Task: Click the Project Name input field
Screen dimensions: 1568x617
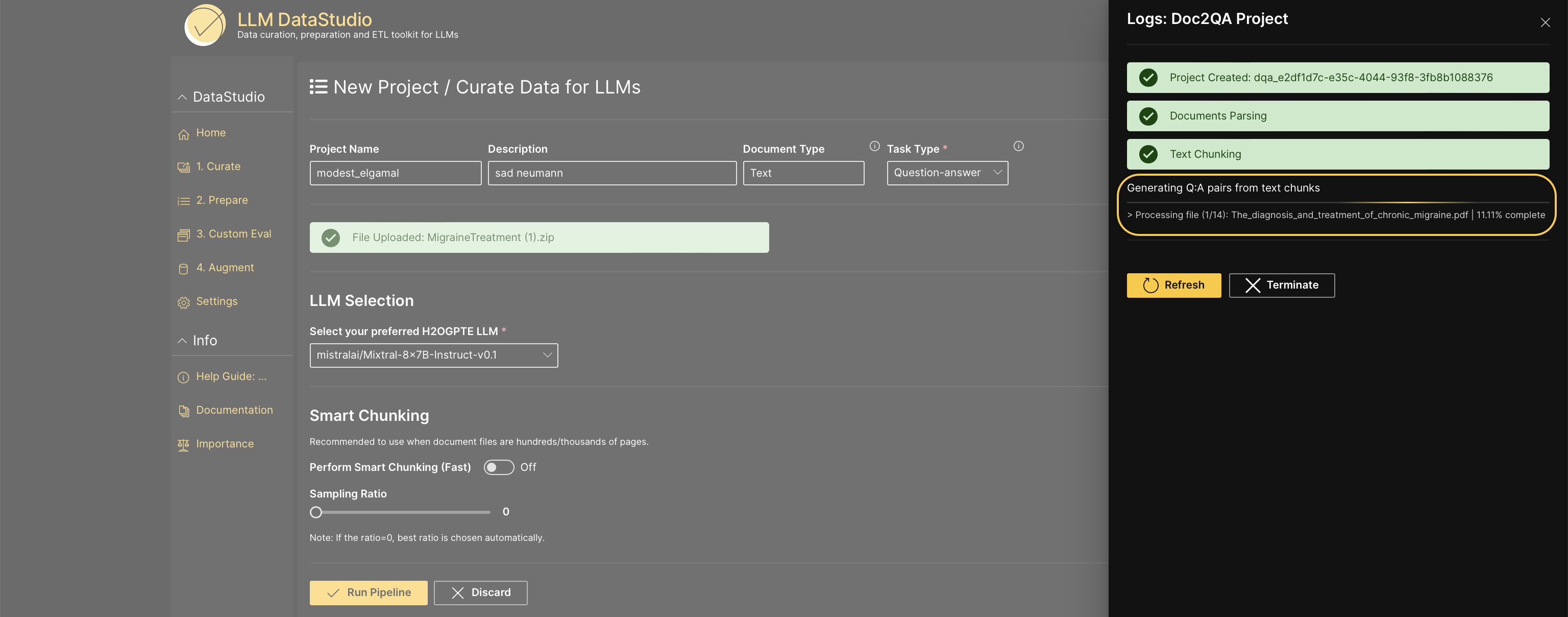Action: click(395, 173)
